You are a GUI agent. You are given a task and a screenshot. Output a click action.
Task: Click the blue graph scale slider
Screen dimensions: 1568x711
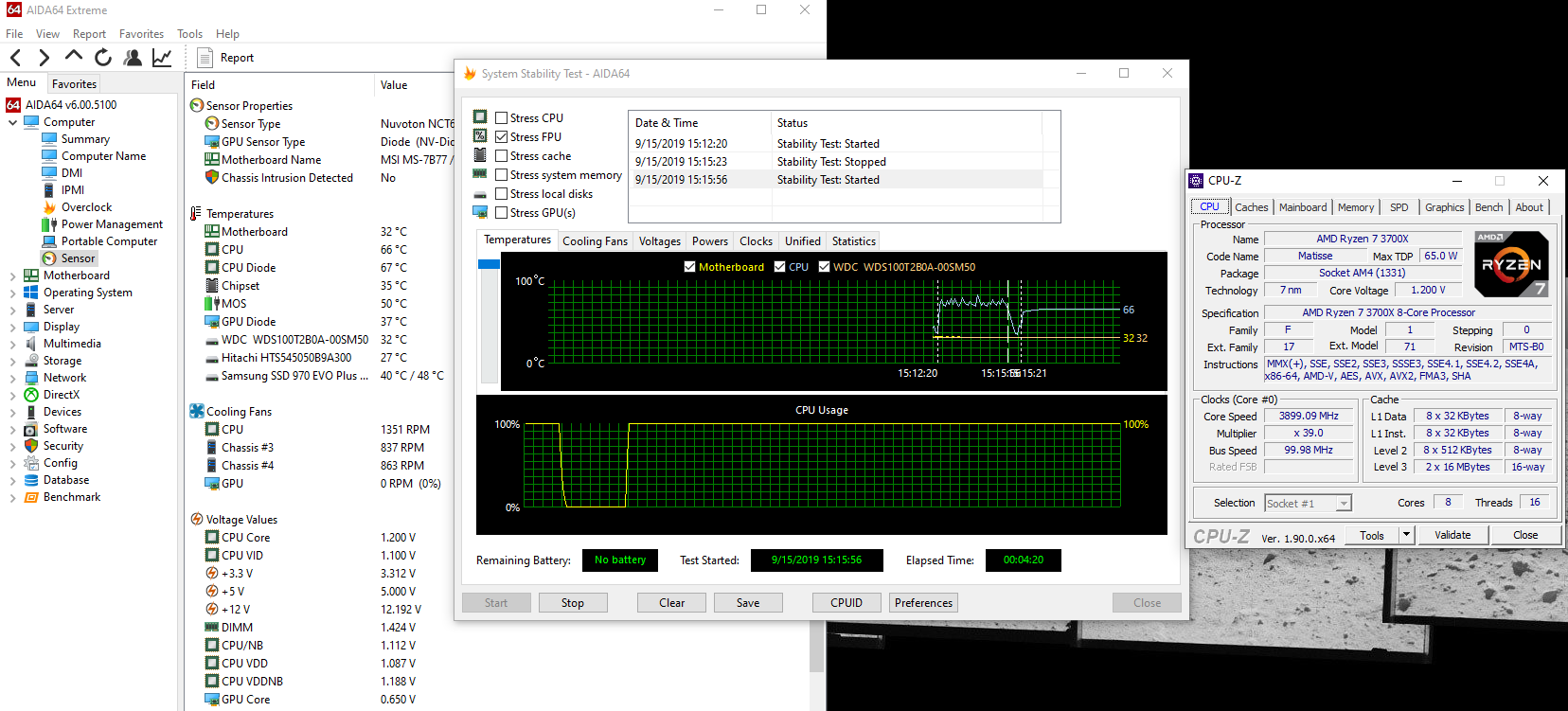pos(489,264)
